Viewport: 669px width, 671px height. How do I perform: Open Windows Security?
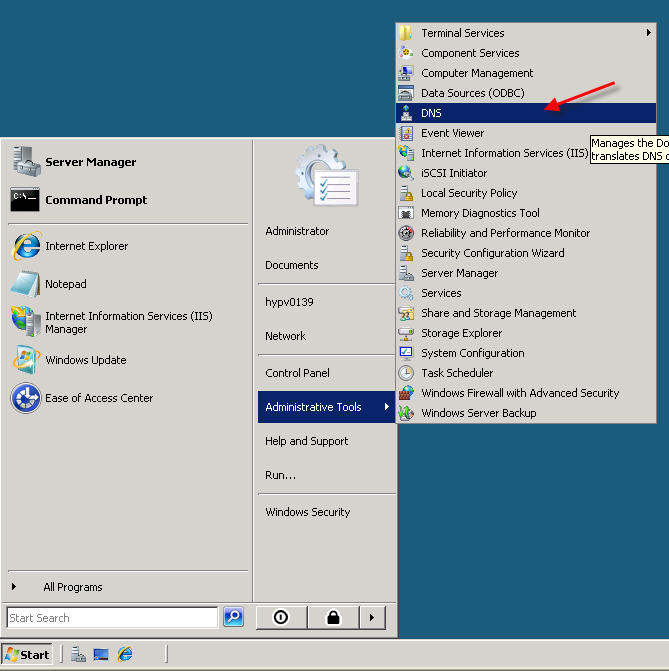pos(308,512)
